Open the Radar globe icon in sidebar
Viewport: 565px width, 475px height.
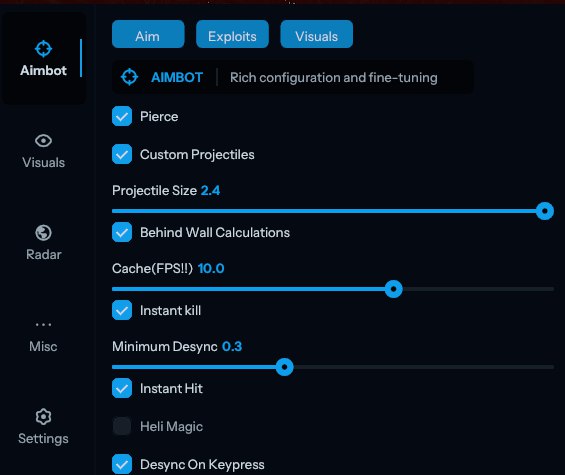(43, 233)
